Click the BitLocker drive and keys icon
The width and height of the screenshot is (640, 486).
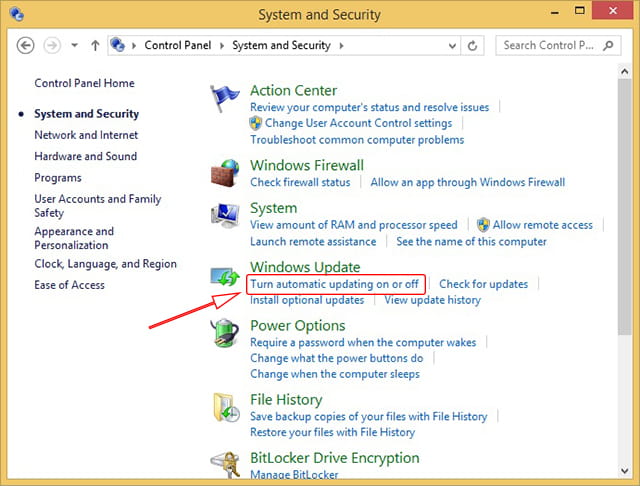pyautogui.click(x=225, y=464)
